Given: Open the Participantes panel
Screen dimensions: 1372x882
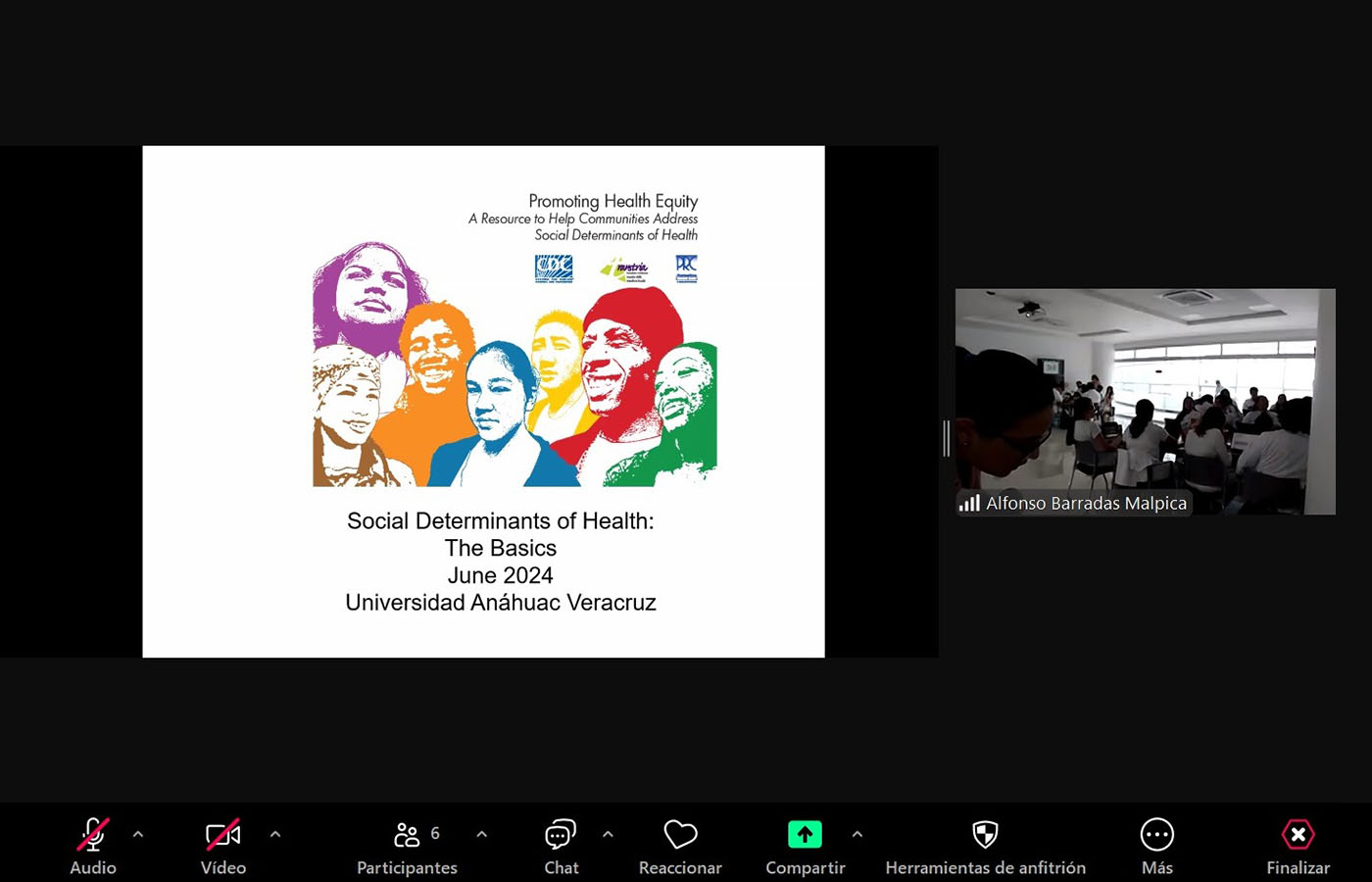Looking at the screenshot, I should [407, 847].
